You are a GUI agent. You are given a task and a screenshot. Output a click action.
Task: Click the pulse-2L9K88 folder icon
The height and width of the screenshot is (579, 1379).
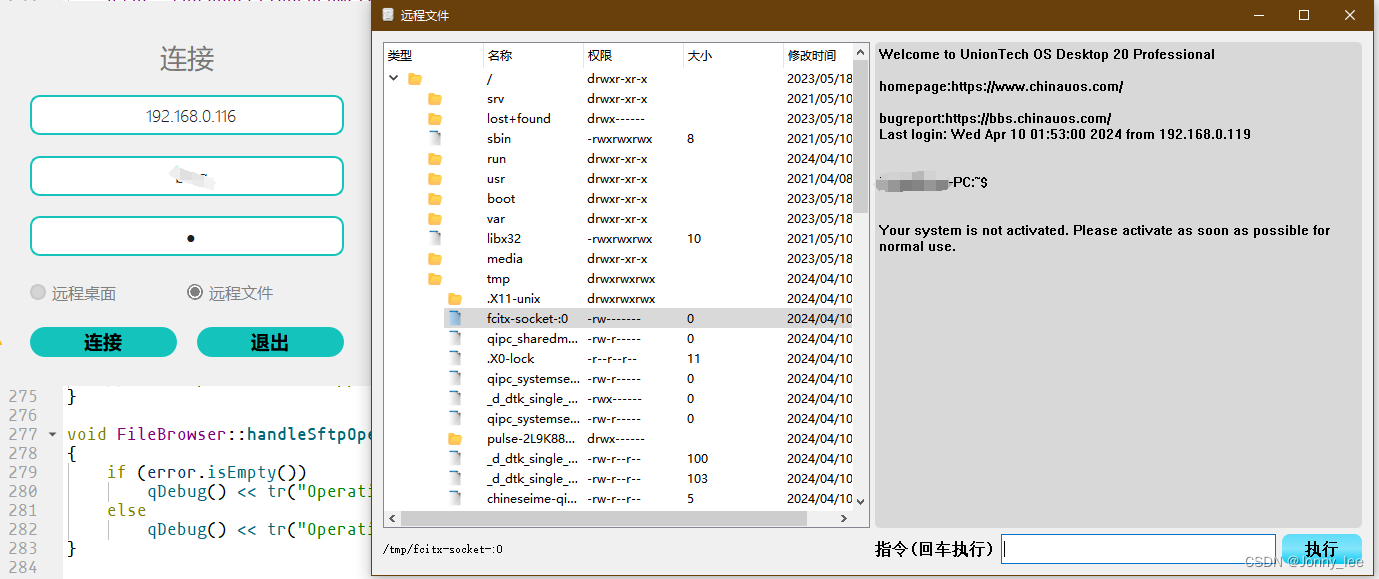pyautogui.click(x=454, y=438)
